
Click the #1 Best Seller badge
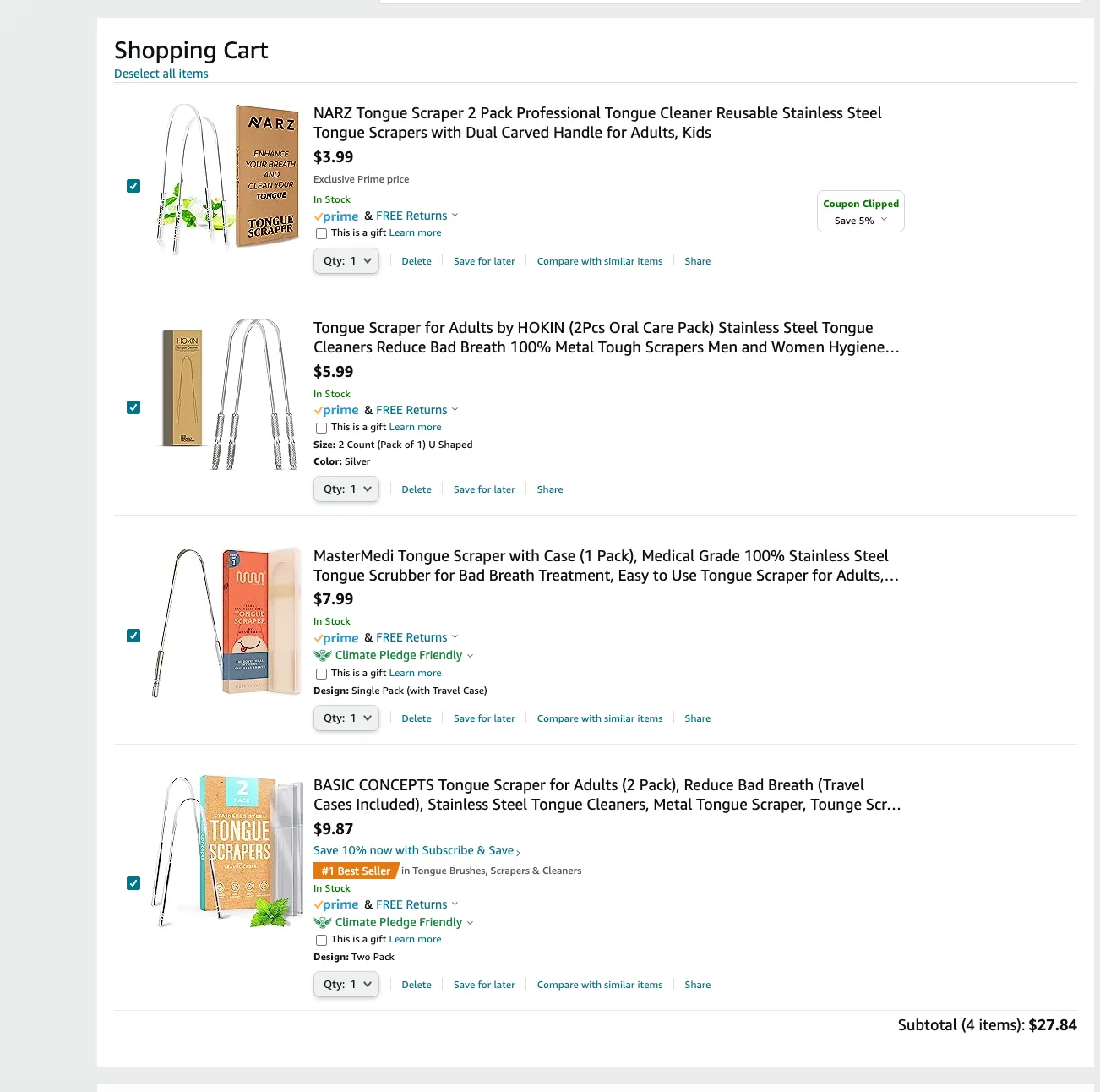pos(356,871)
